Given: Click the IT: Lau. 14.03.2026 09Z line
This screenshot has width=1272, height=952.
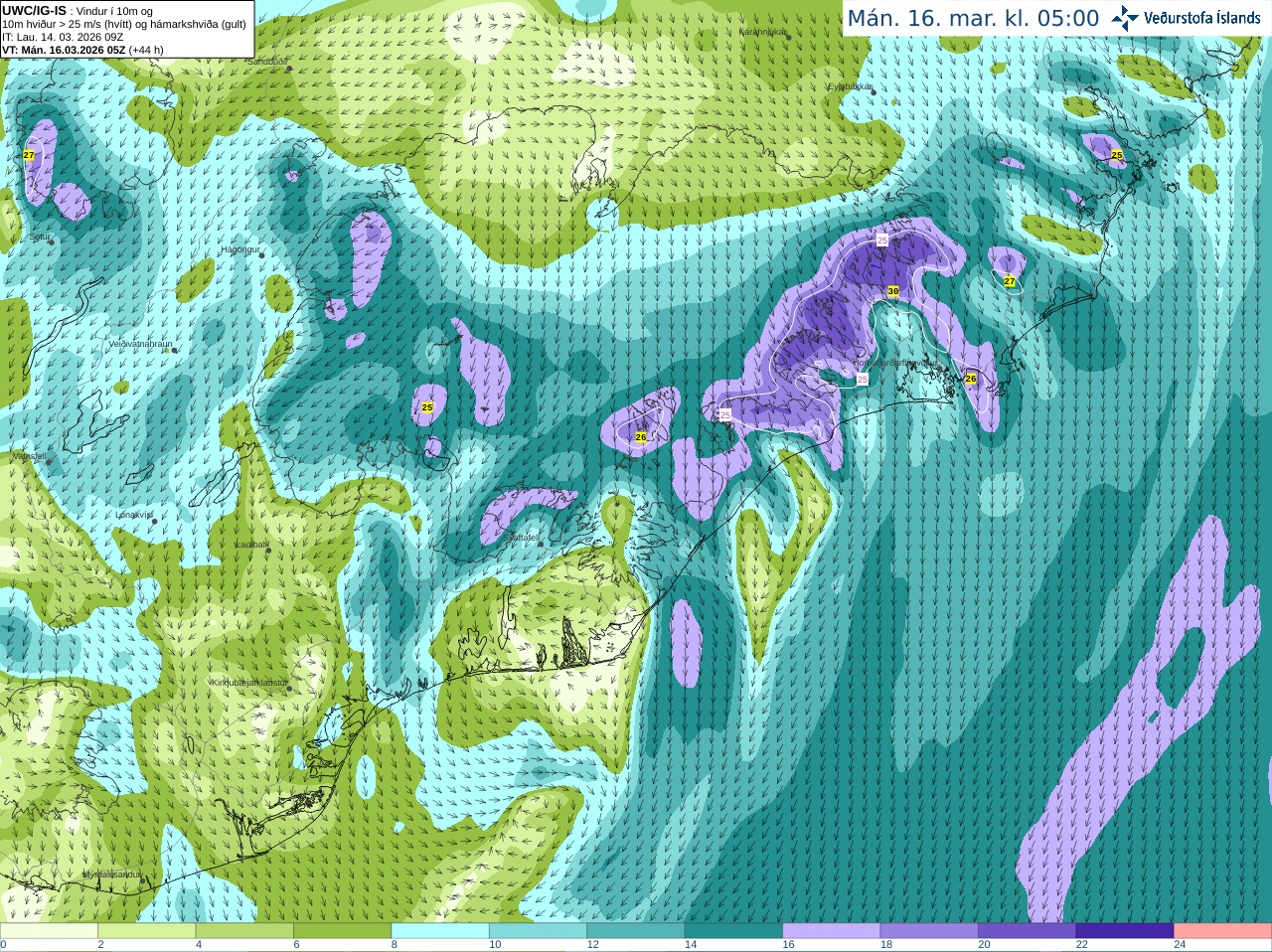Looking at the screenshot, I should point(63,37).
